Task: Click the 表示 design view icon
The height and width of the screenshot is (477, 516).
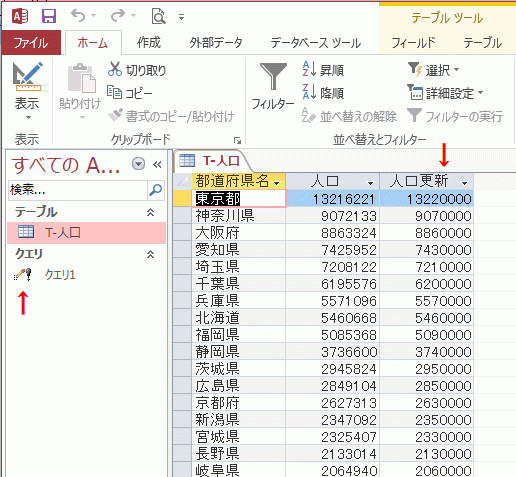Action: coord(27,77)
